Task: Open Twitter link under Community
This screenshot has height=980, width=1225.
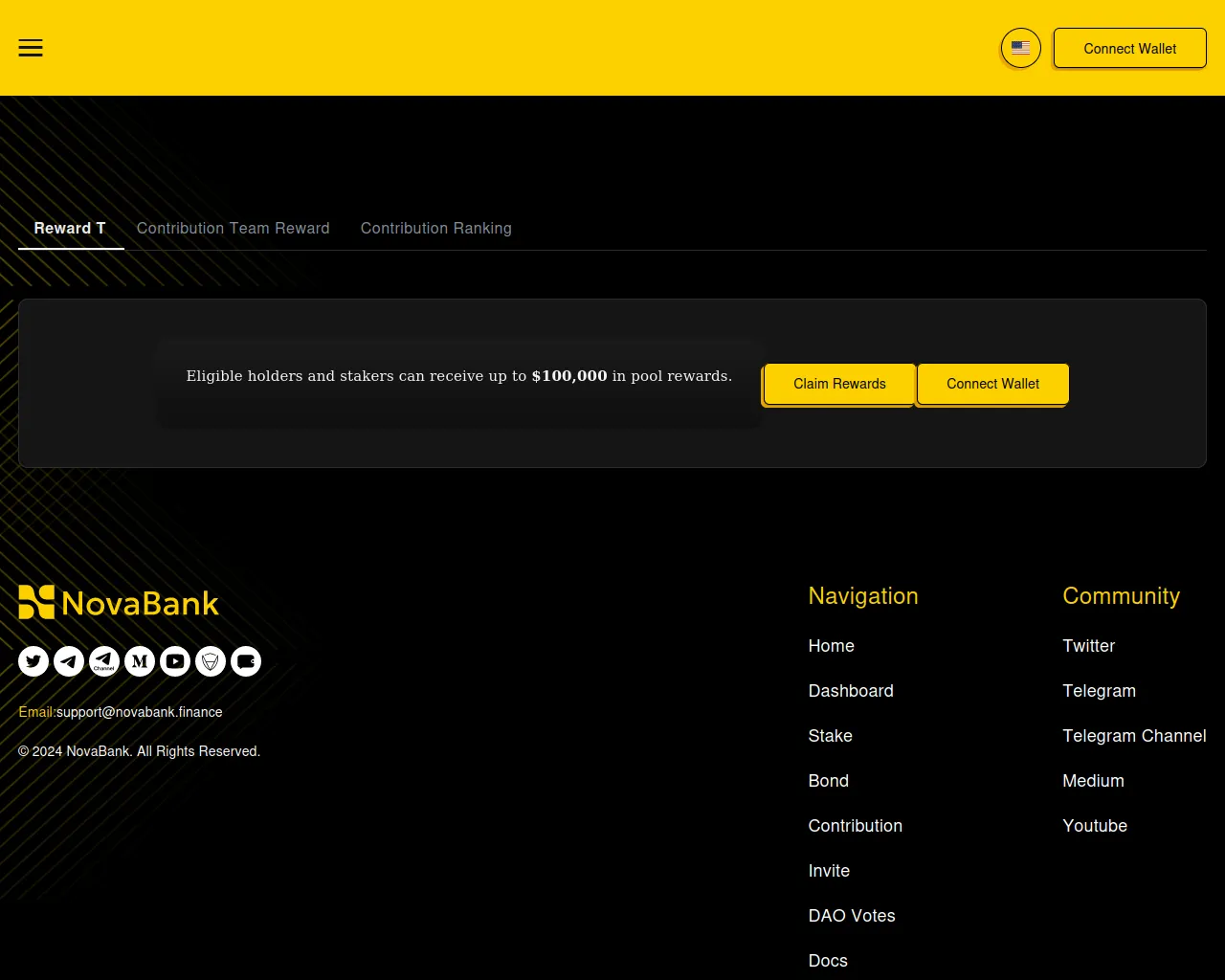Action: click(x=1088, y=646)
